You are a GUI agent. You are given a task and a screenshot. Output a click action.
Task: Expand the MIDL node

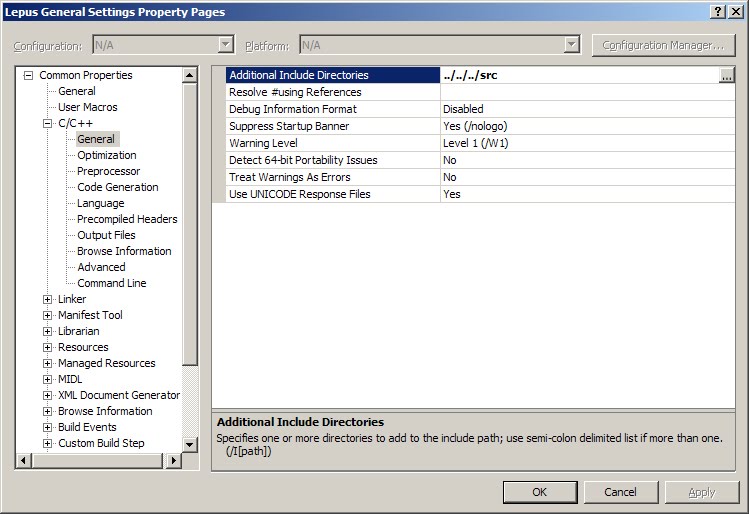pyautogui.click(x=47, y=379)
